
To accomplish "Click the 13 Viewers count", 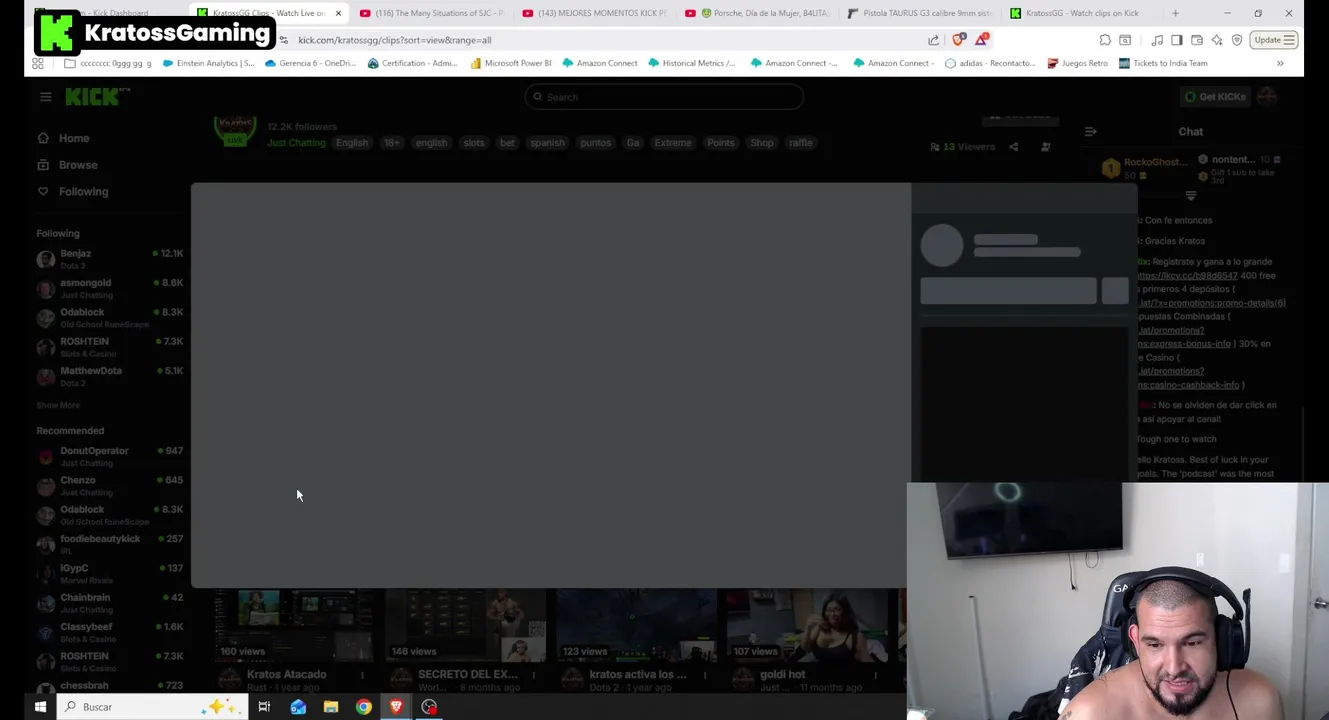I will point(963,147).
